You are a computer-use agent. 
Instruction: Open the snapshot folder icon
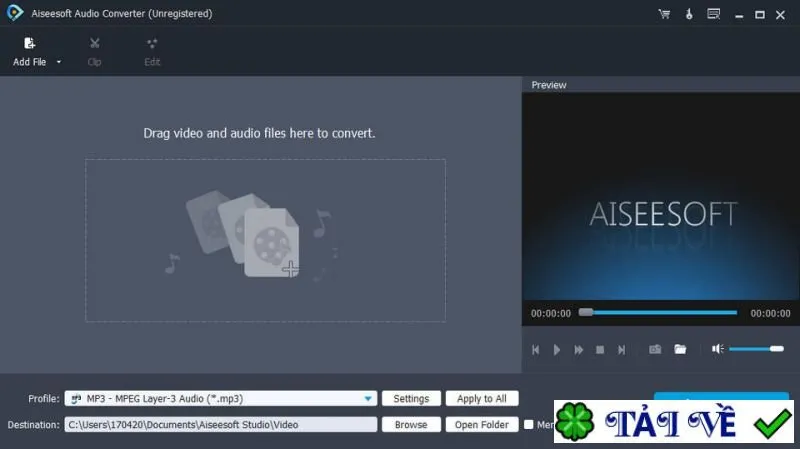[x=680, y=349]
